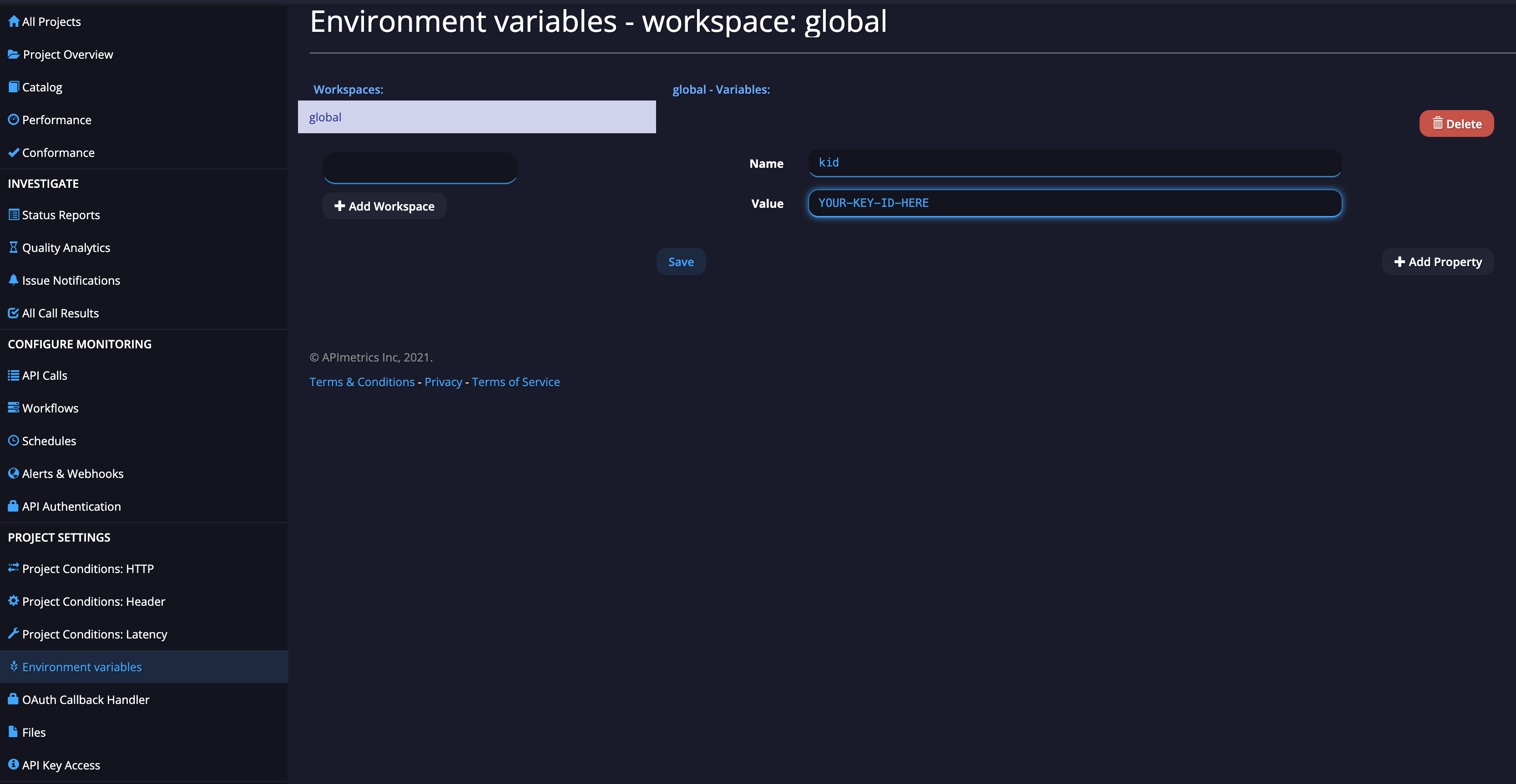Open the API Key Access info icon
Viewport: 1516px width, 784px height.
[x=13, y=764]
